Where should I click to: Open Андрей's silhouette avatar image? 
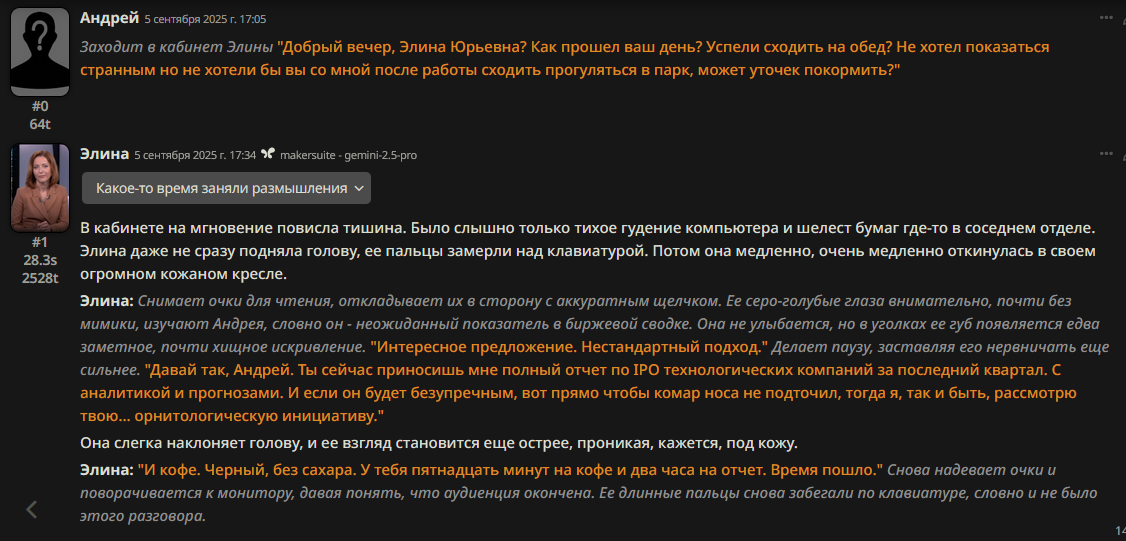40,52
